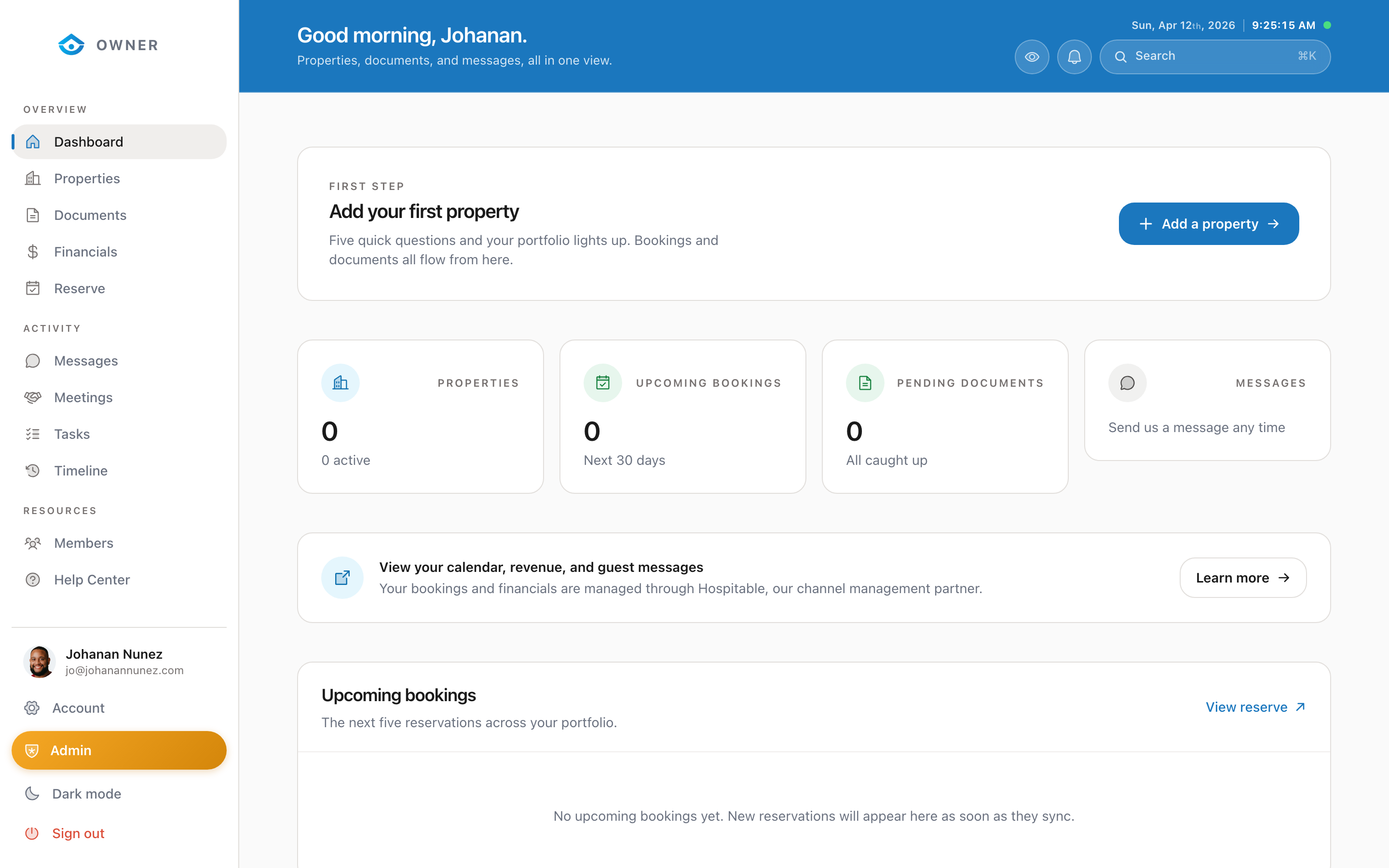This screenshot has height=868, width=1389.
Task: Switch to the Properties section
Action: coord(87,178)
